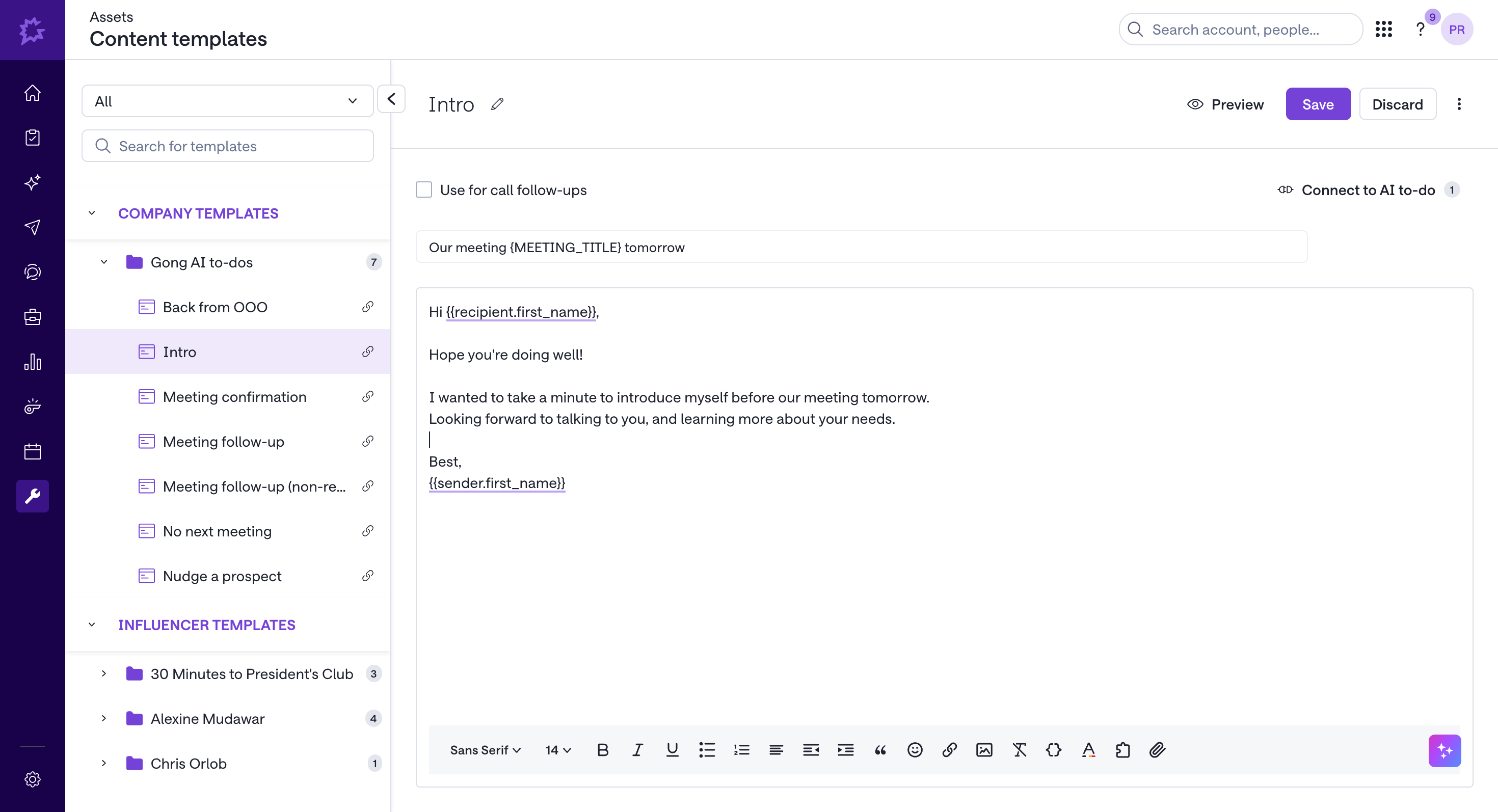Open the emoji picker
Screen dimensions: 1498x812
click(x=915, y=750)
